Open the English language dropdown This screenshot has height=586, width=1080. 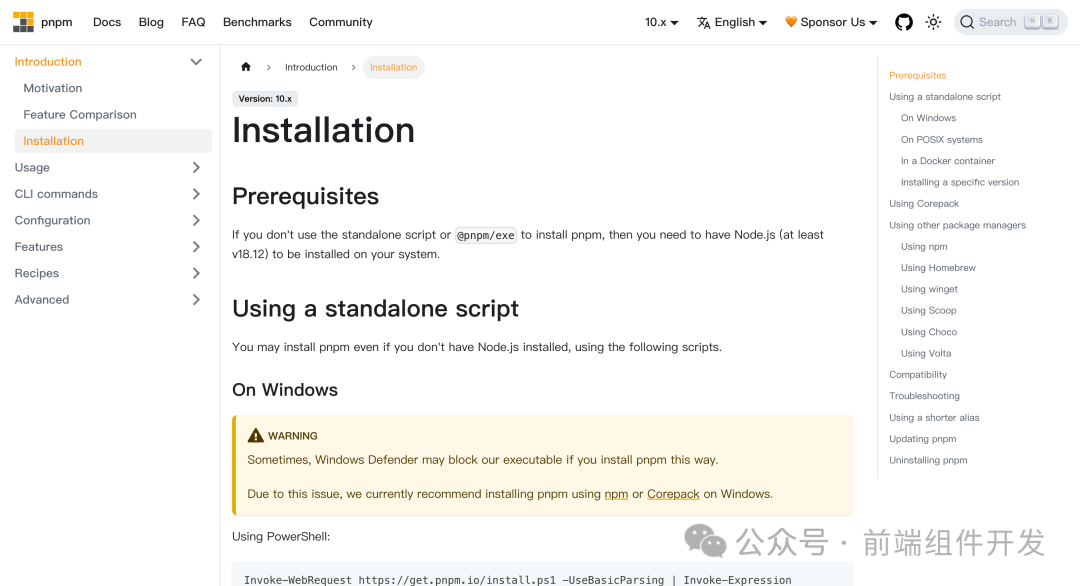(x=731, y=22)
